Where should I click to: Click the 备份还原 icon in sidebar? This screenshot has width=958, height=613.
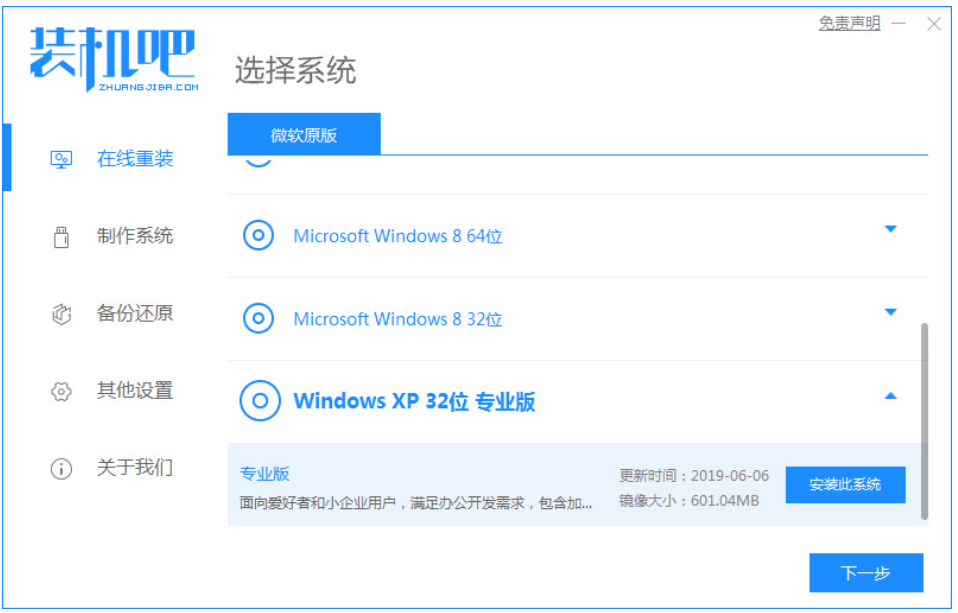61,314
